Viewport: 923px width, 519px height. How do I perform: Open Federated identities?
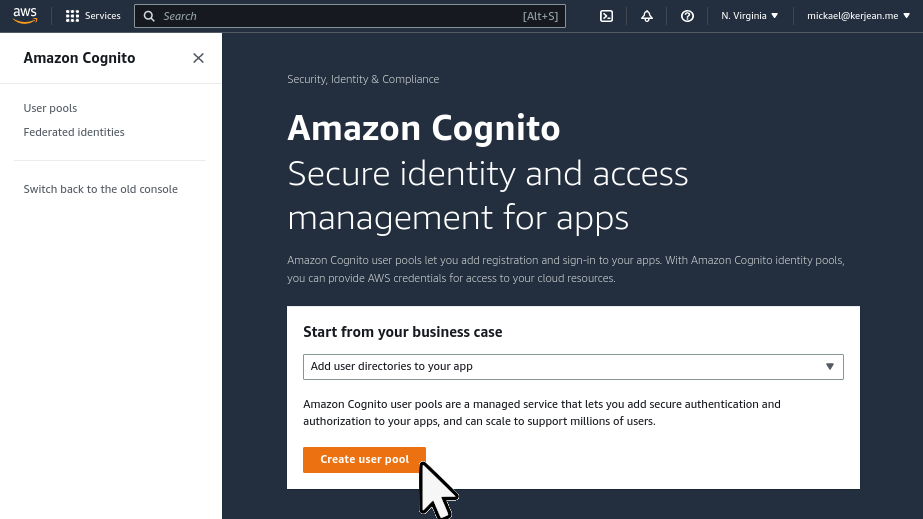tap(74, 132)
